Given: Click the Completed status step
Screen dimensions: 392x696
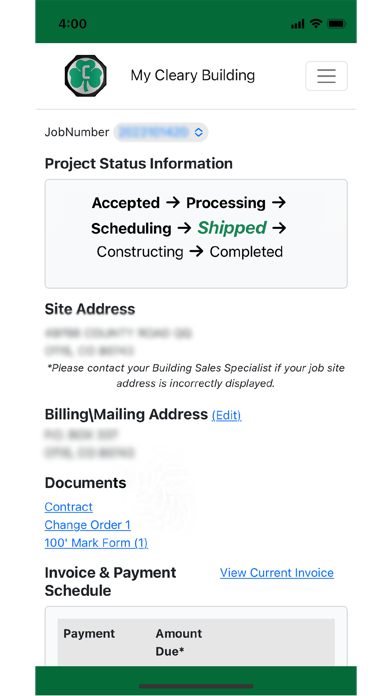Looking at the screenshot, I should [246, 252].
